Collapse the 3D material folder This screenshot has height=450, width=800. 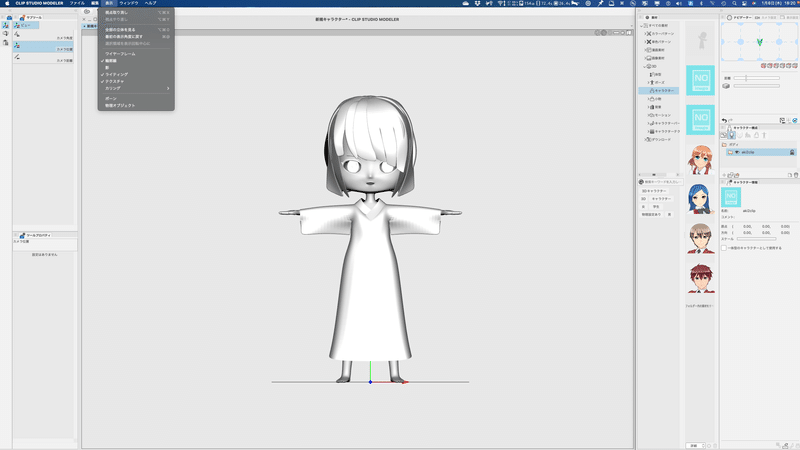click(x=644, y=66)
